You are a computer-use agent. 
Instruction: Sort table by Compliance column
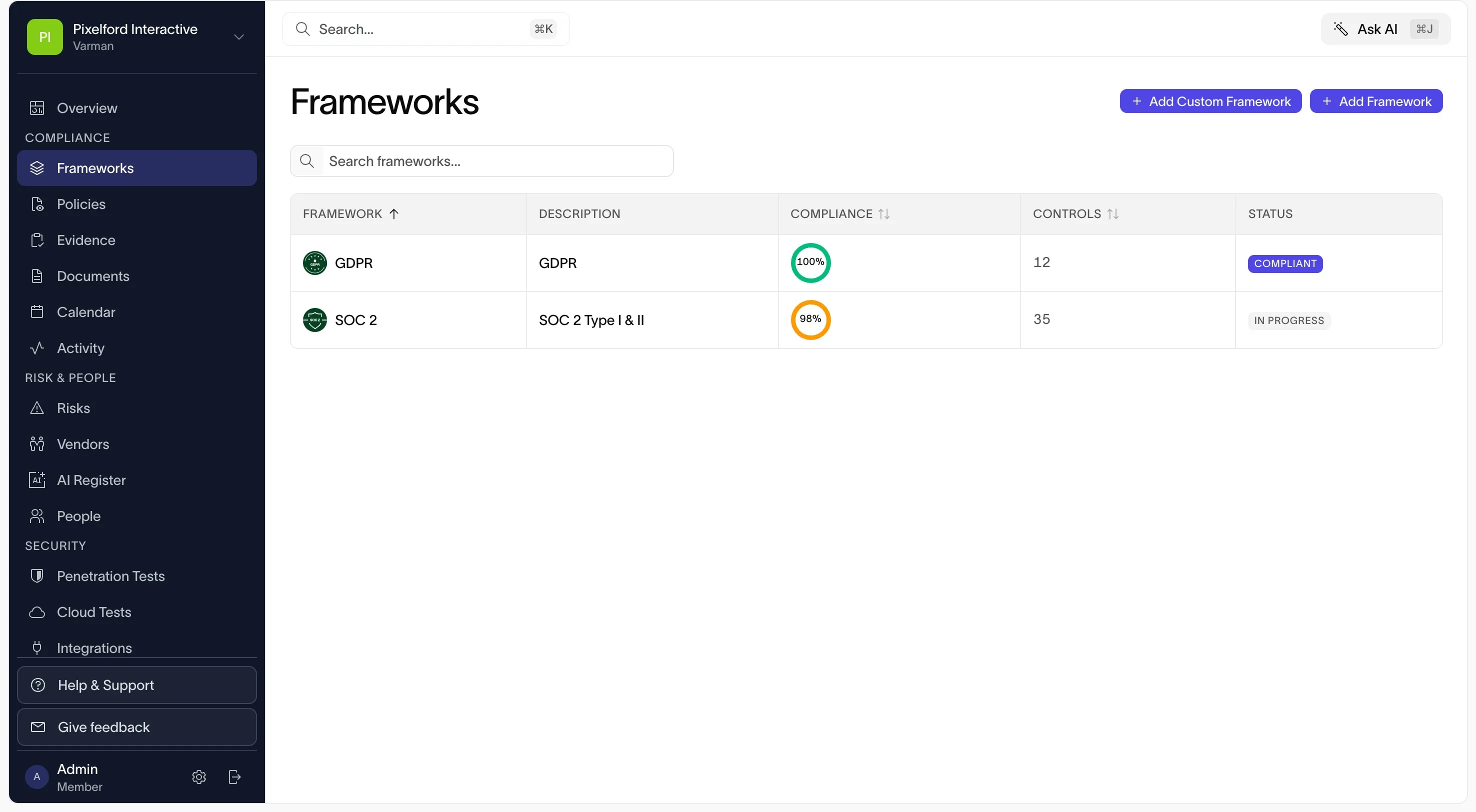(x=840, y=213)
